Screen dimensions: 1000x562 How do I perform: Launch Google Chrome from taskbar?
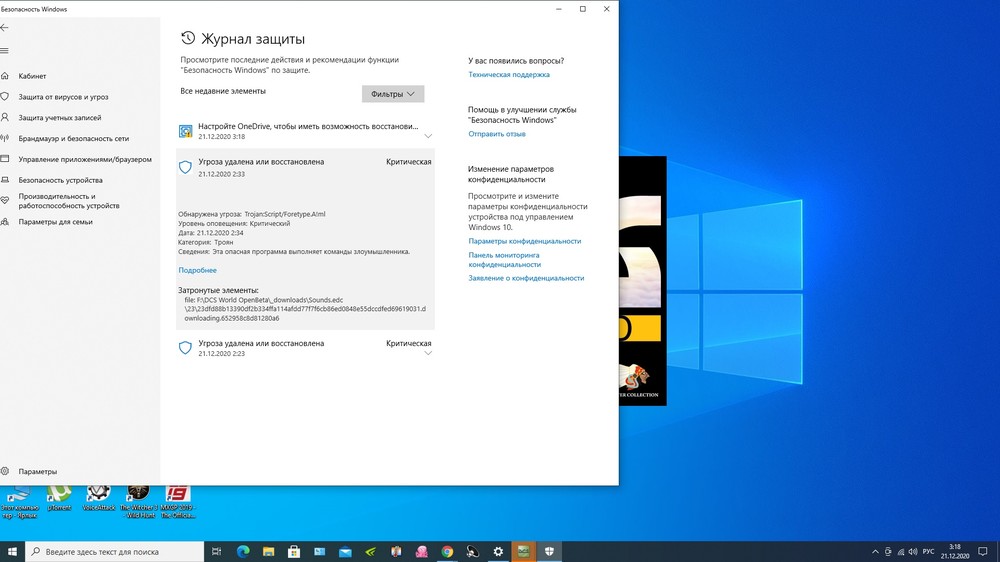point(447,552)
